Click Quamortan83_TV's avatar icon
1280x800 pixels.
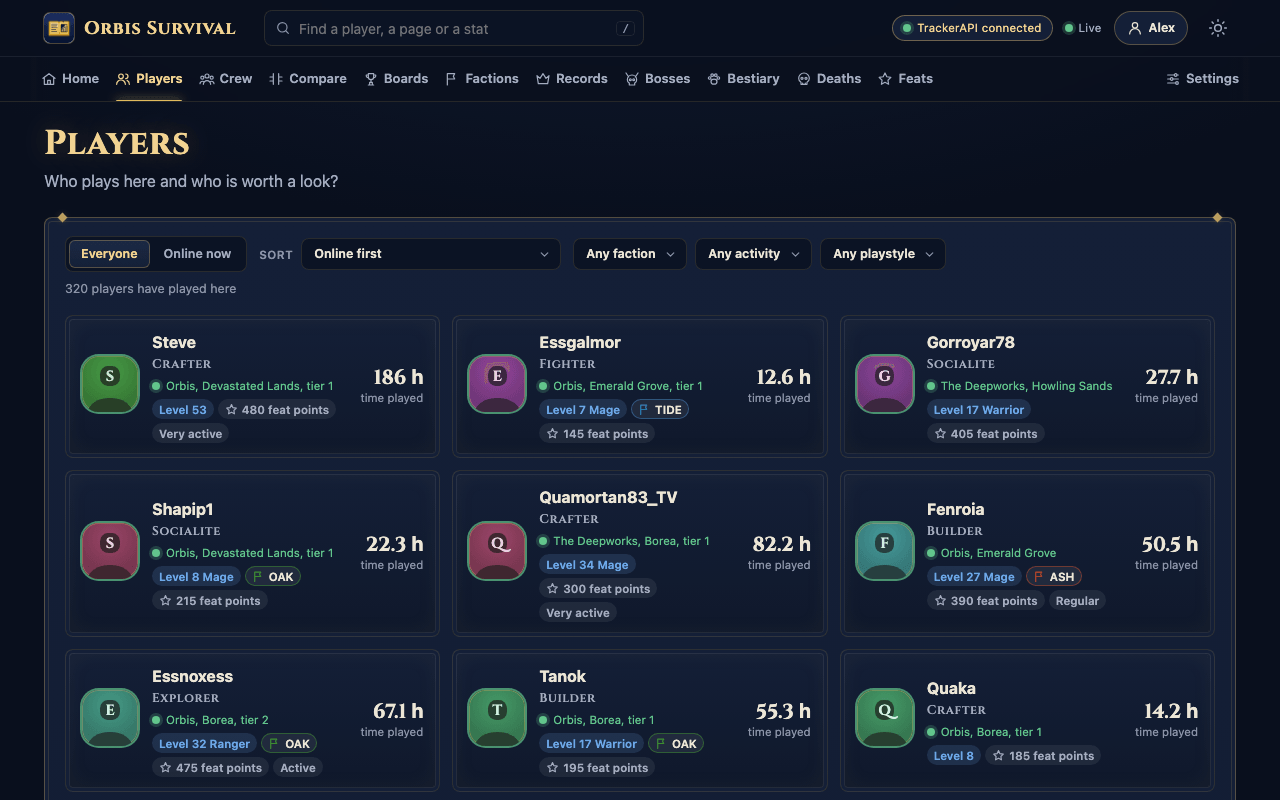pyautogui.click(x=497, y=551)
